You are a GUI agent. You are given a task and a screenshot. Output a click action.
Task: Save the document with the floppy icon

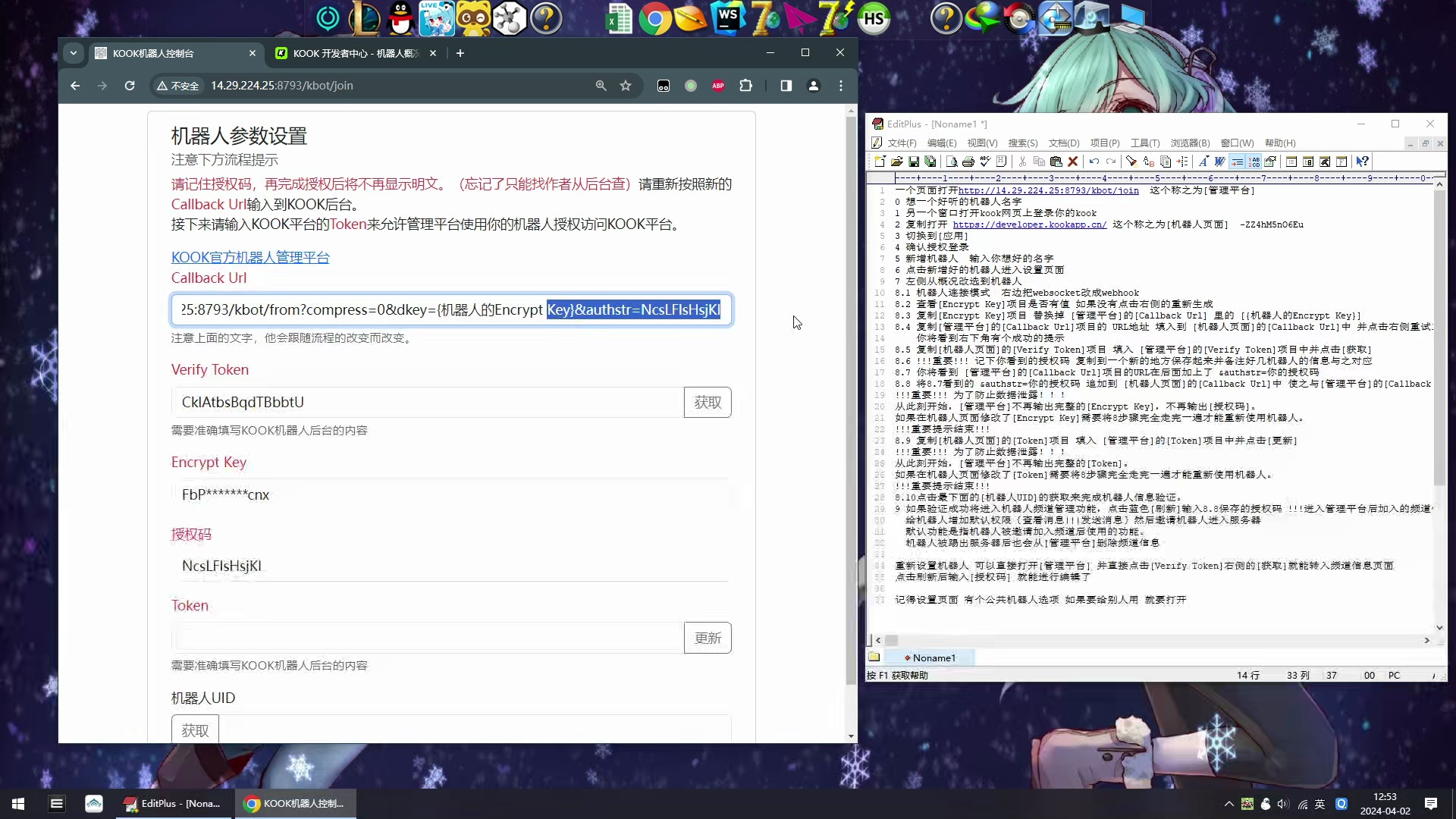click(914, 162)
